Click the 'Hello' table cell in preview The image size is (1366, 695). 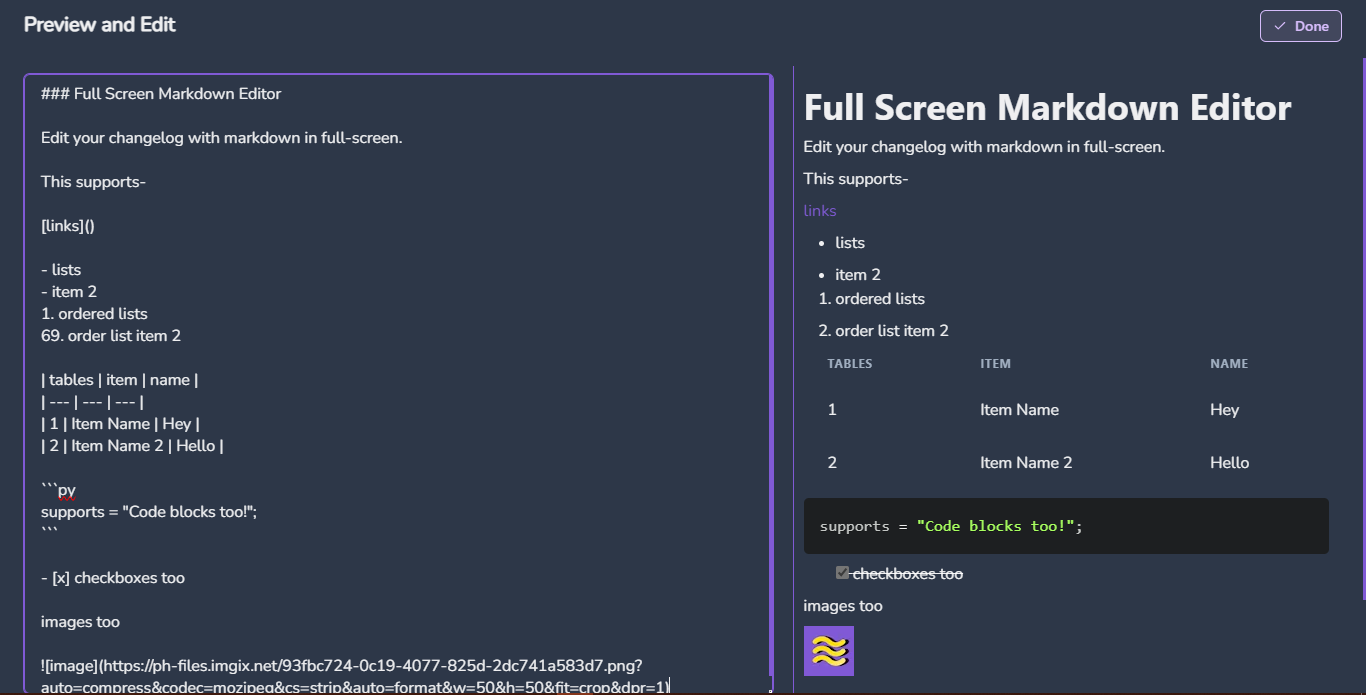1229,463
